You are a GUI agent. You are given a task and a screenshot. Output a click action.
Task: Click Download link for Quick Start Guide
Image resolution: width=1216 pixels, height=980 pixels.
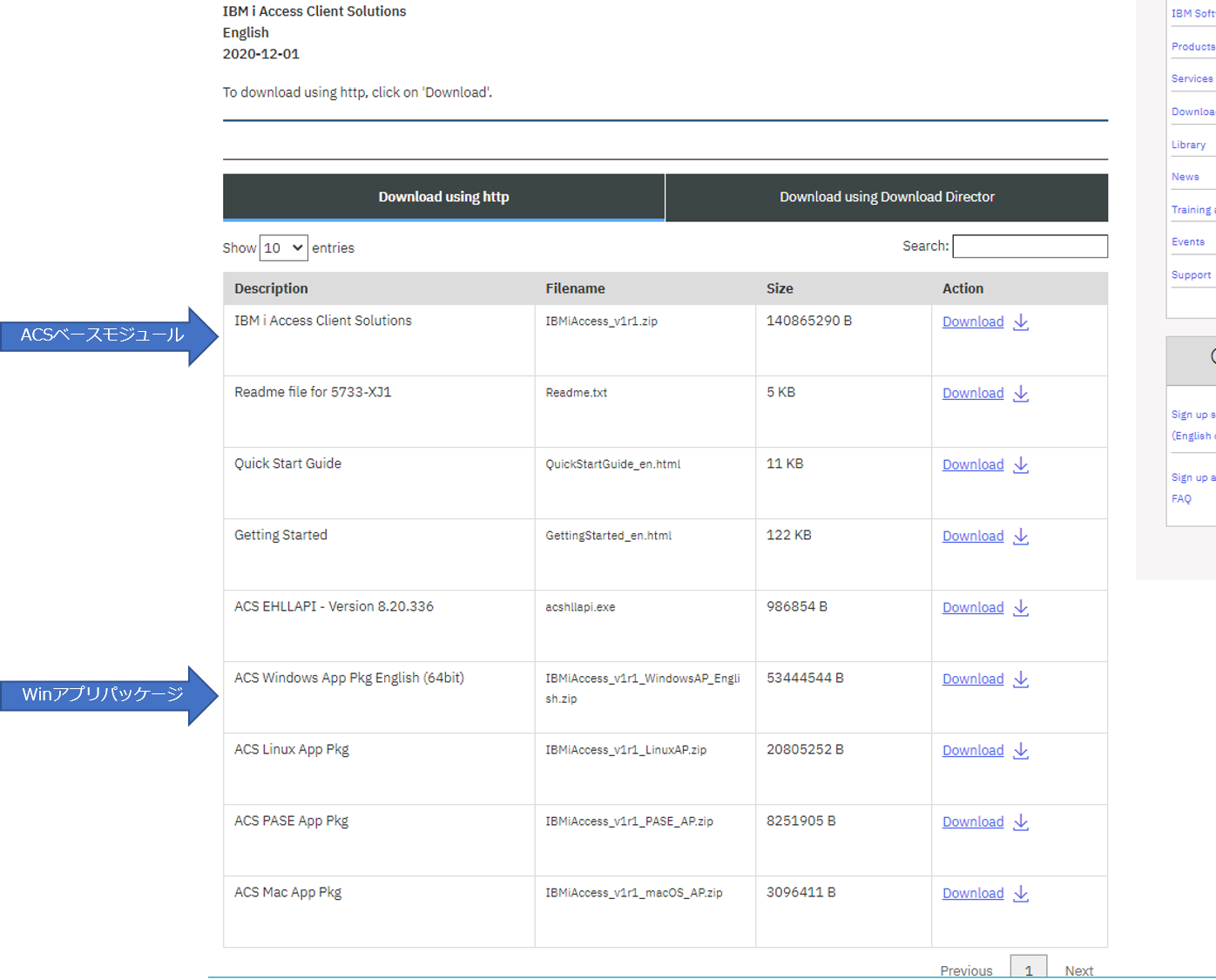click(973, 465)
